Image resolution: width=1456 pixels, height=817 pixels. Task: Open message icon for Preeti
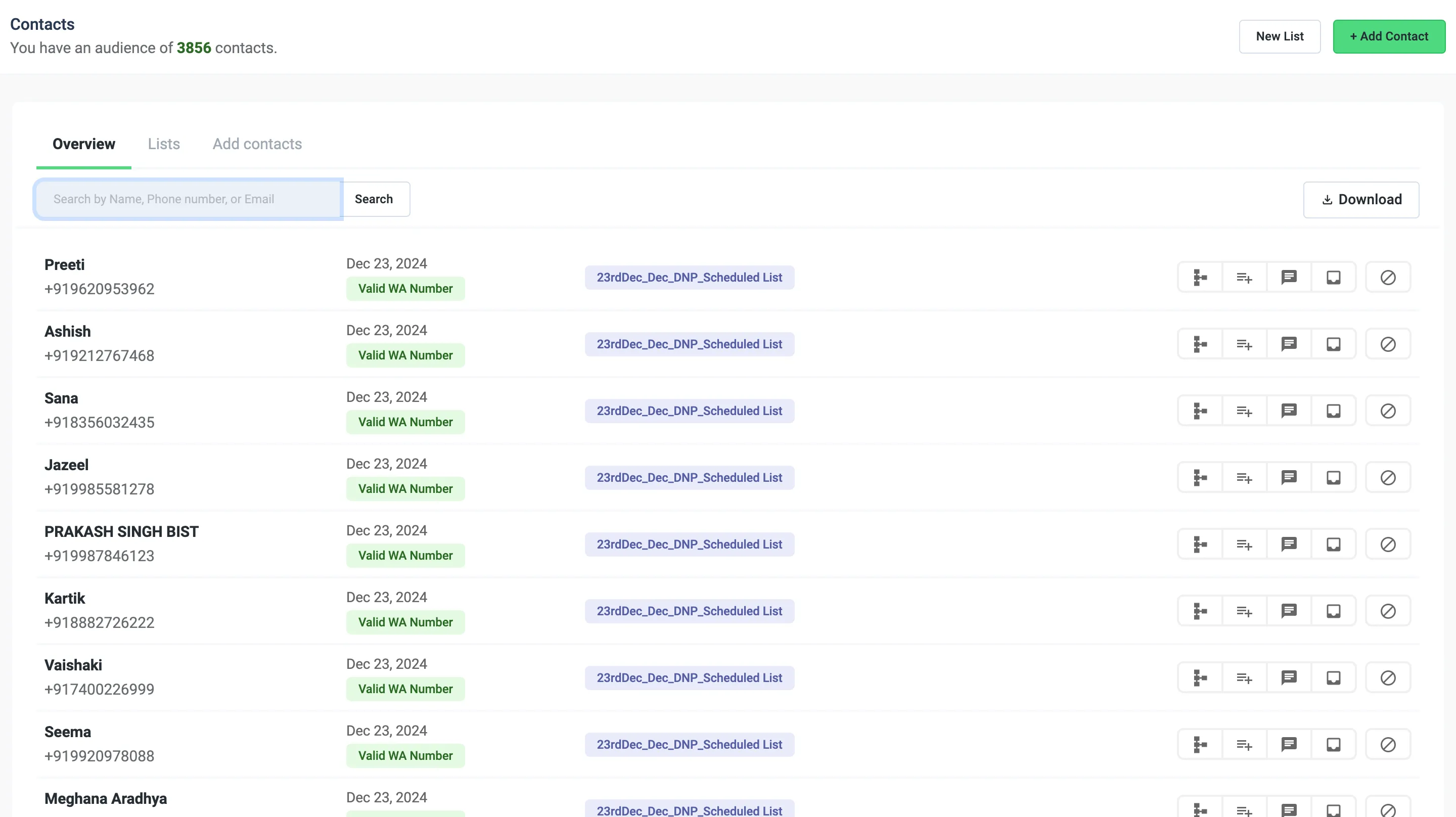pyautogui.click(x=1289, y=278)
